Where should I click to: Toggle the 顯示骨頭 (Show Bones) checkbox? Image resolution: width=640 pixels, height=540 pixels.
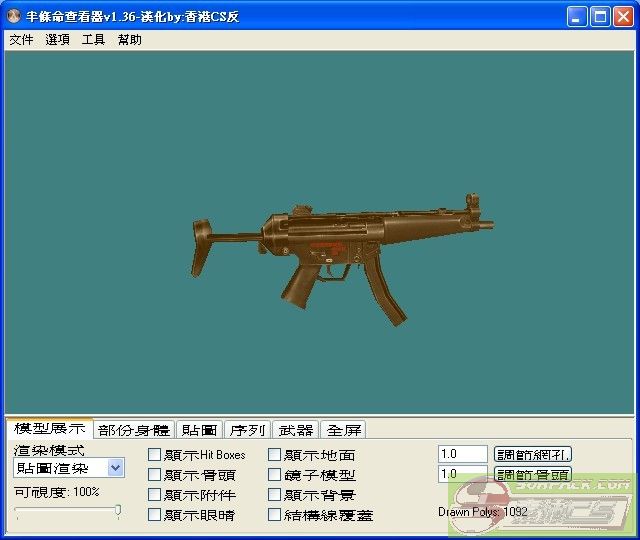(155, 475)
